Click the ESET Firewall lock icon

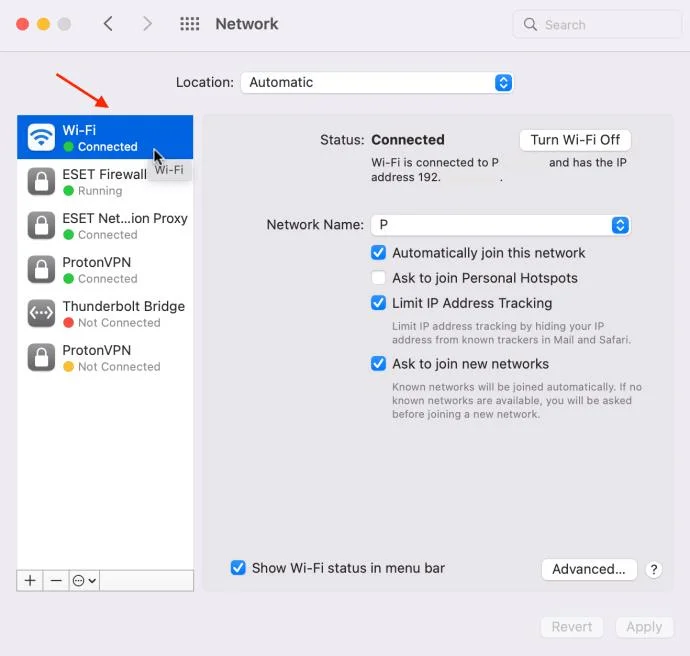tap(41, 181)
